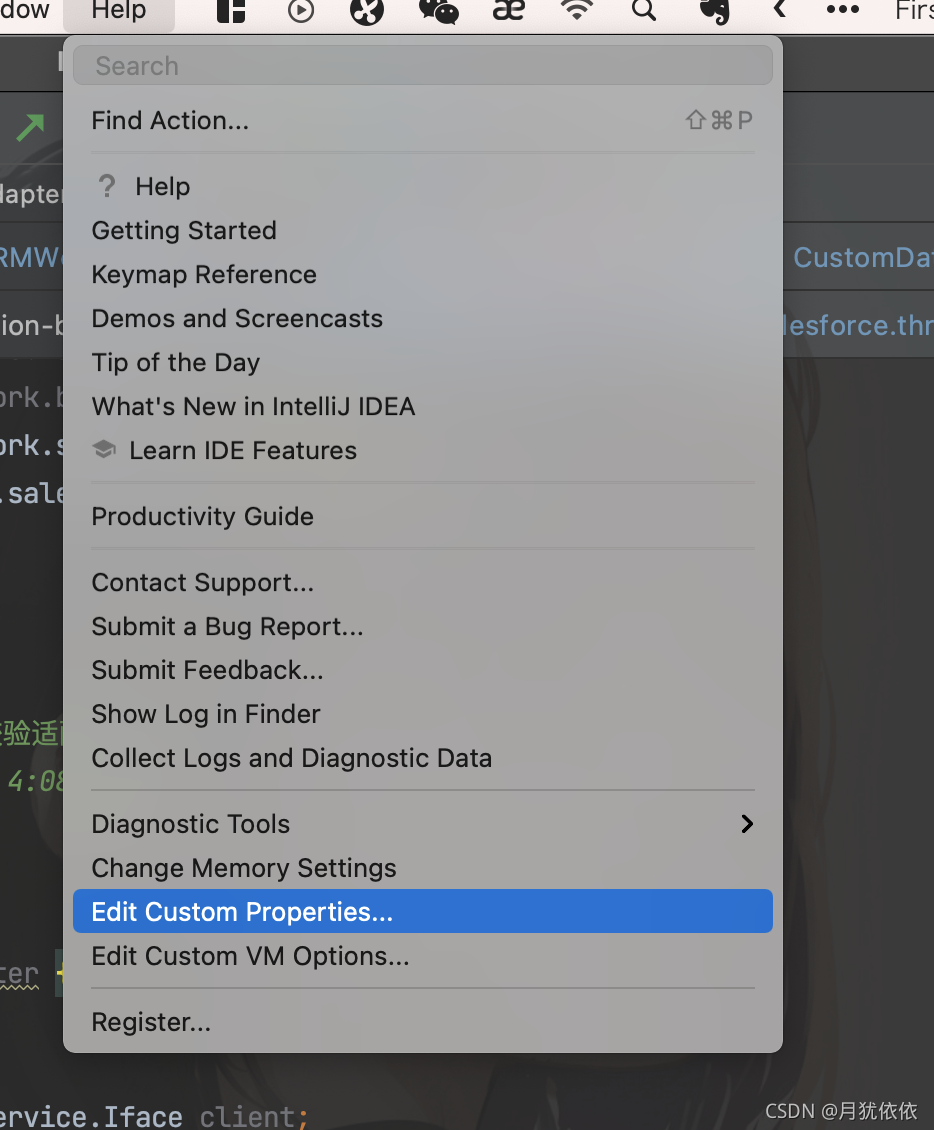Screen dimensions: 934x1130
Task: Expand the Diagnostic Tools submenu arrow
Action: (746, 824)
